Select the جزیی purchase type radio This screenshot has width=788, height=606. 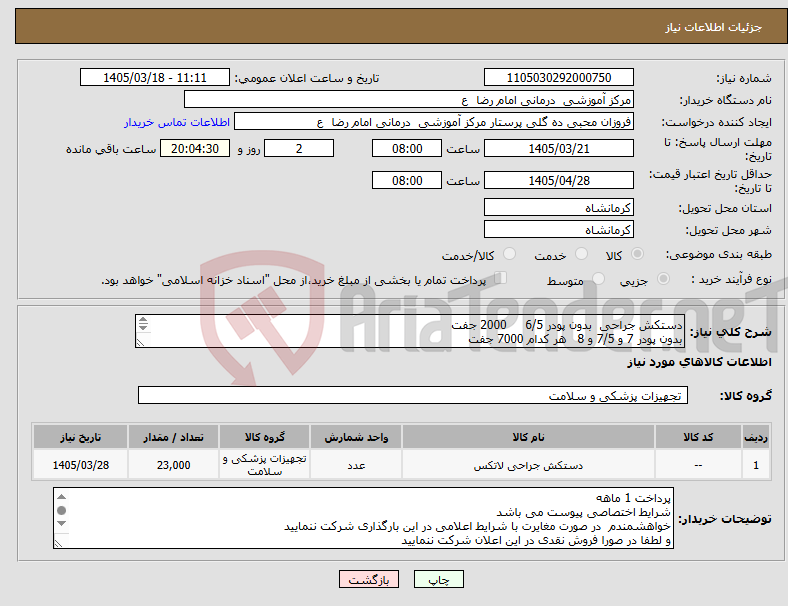pyautogui.click(x=663, y=279)
